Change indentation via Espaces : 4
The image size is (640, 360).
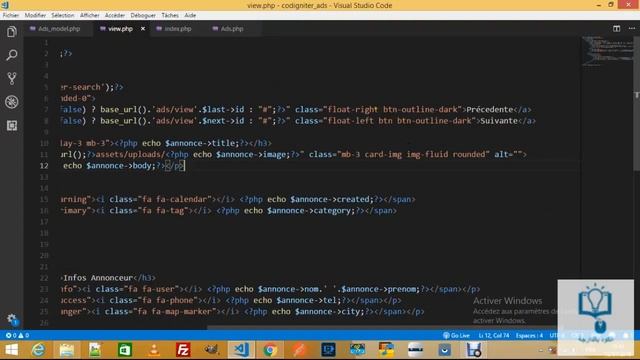tap(529, 335)
